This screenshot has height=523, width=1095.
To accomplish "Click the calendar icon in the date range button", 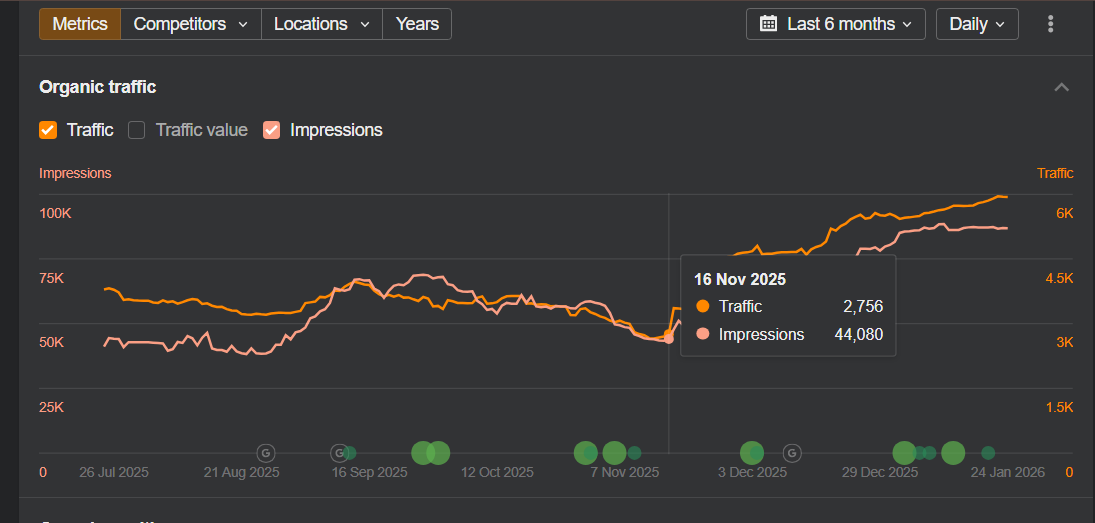I will pos(768,24).
